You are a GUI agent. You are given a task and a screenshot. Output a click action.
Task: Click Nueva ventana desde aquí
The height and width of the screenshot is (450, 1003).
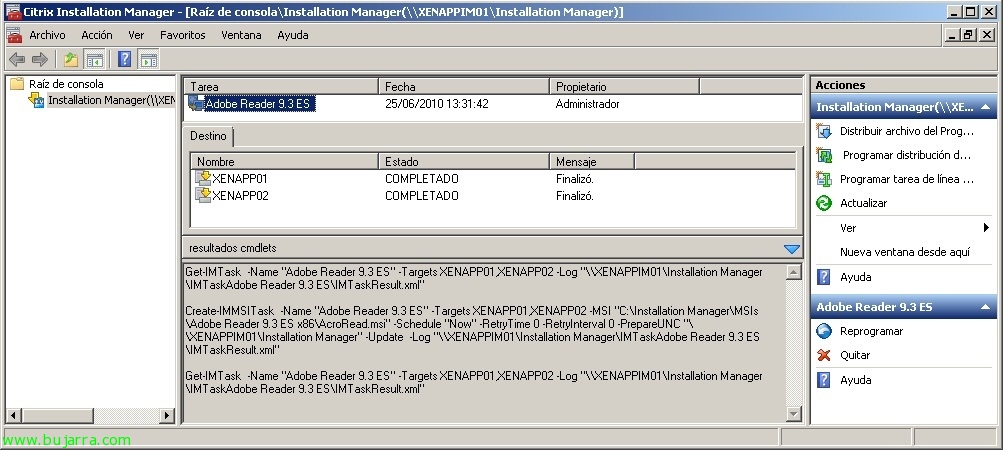904,252
